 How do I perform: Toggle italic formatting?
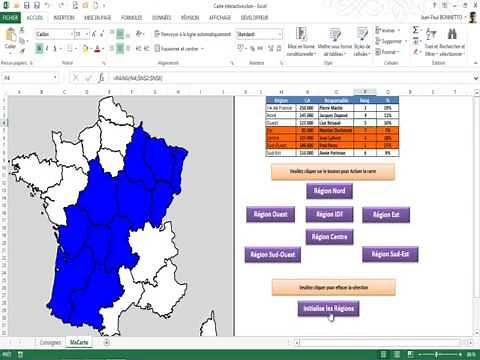pos(47,49)
